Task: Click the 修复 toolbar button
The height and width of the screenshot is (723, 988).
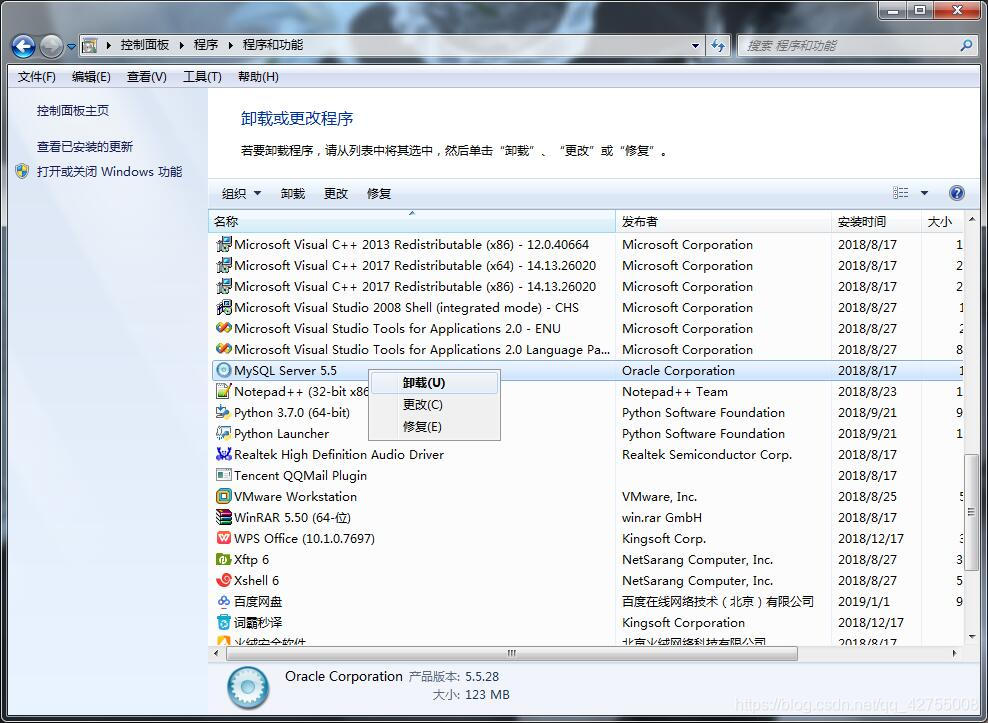Action: 379,194
